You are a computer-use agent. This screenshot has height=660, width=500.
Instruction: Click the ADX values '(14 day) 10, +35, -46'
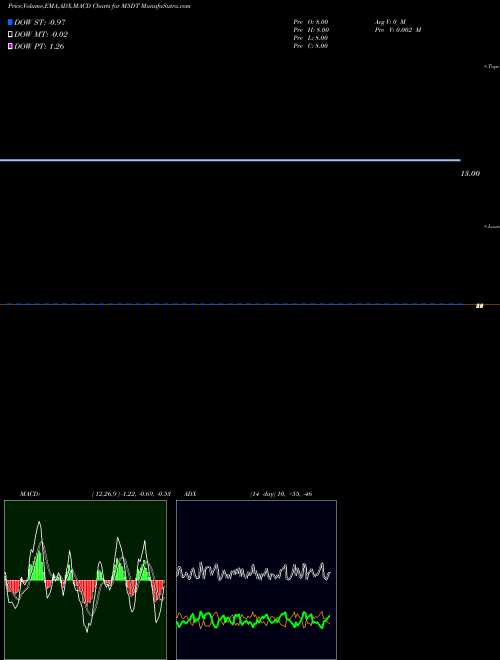(x=281, y=494)
